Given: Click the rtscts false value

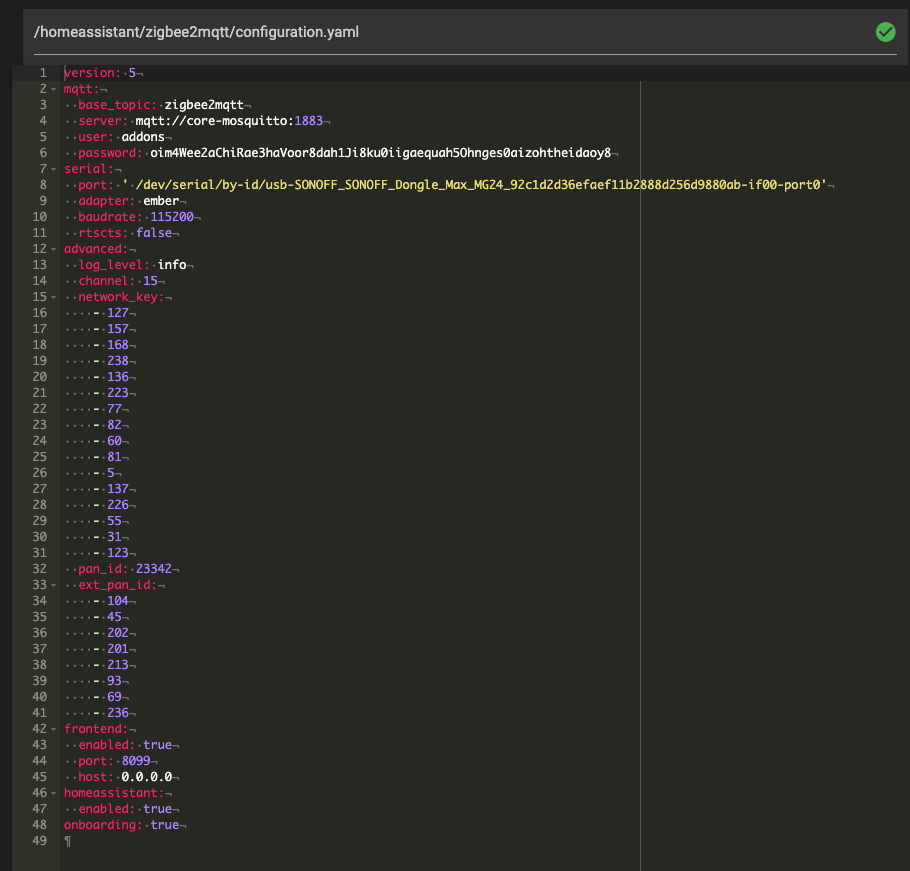Looking at the screenshot, I should (155, 233).
